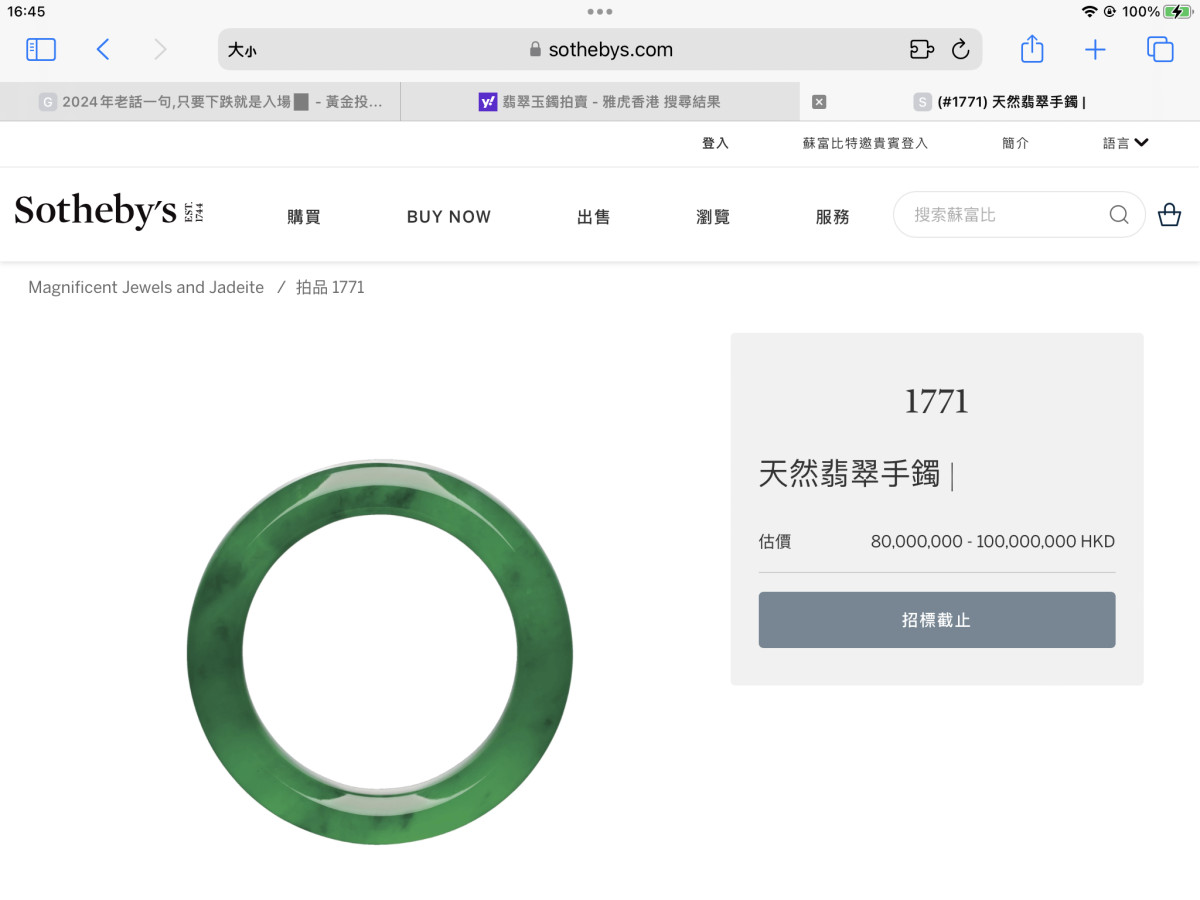Close the current Sotheby's tab

coord(819,102)
